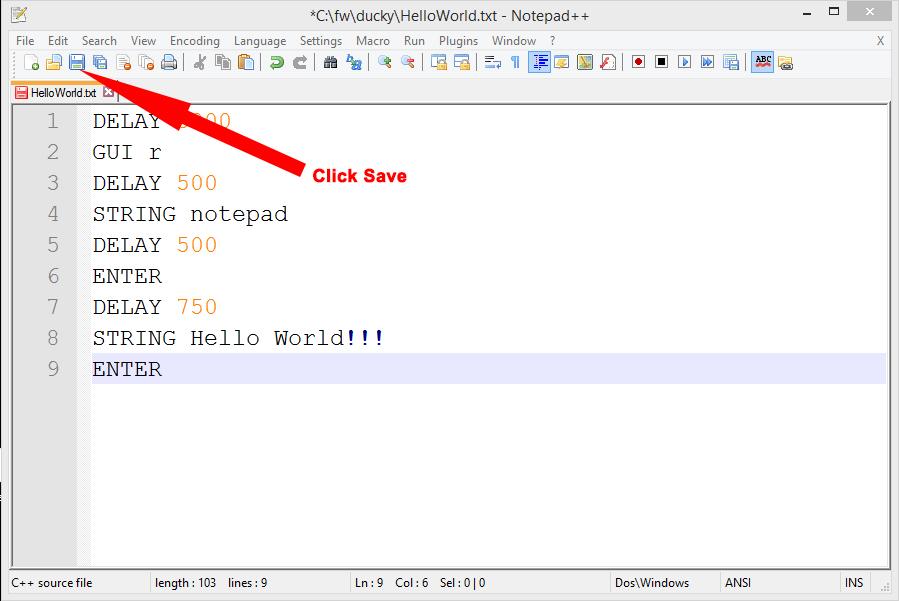The width and height of the screenshot is (899, 601).
Task: Start macro recording with the red dot
Action: 639,62
